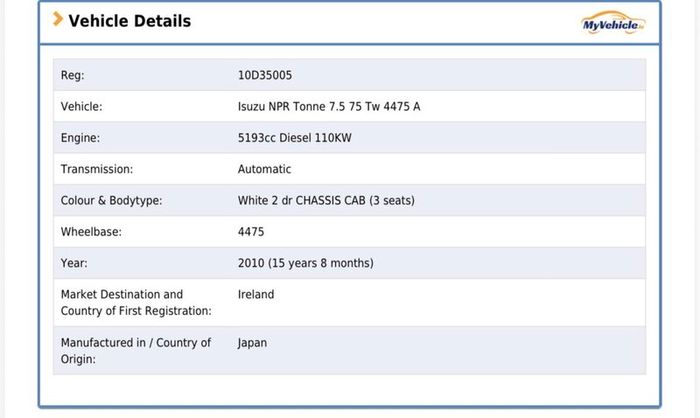Select the 'Automatic' transmission value

click(264, 169)
